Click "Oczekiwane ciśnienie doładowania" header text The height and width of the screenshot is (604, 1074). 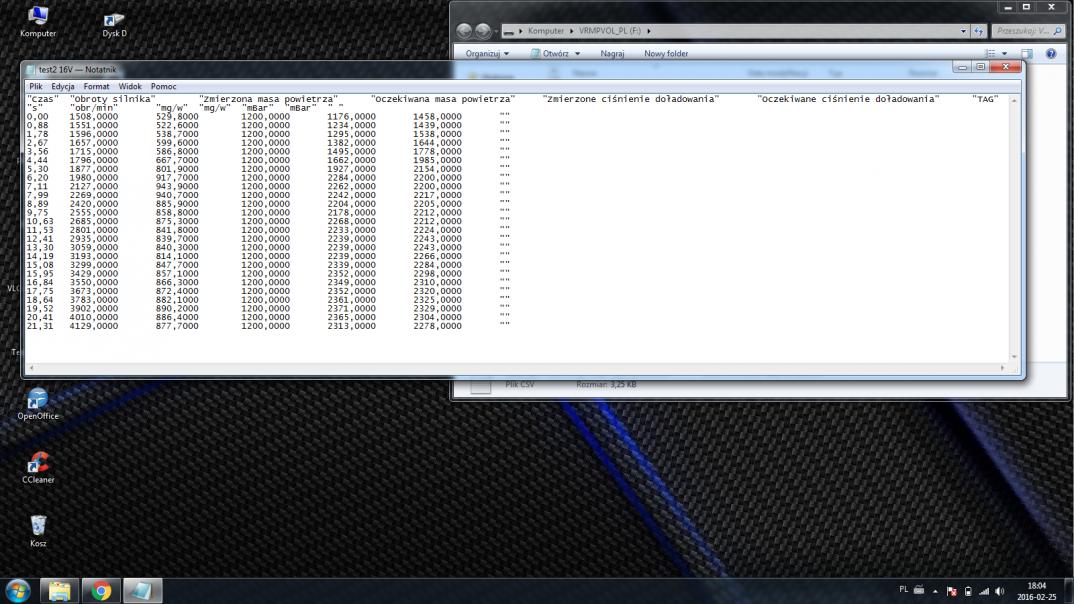pyautogui.click(x=848, y=99)
